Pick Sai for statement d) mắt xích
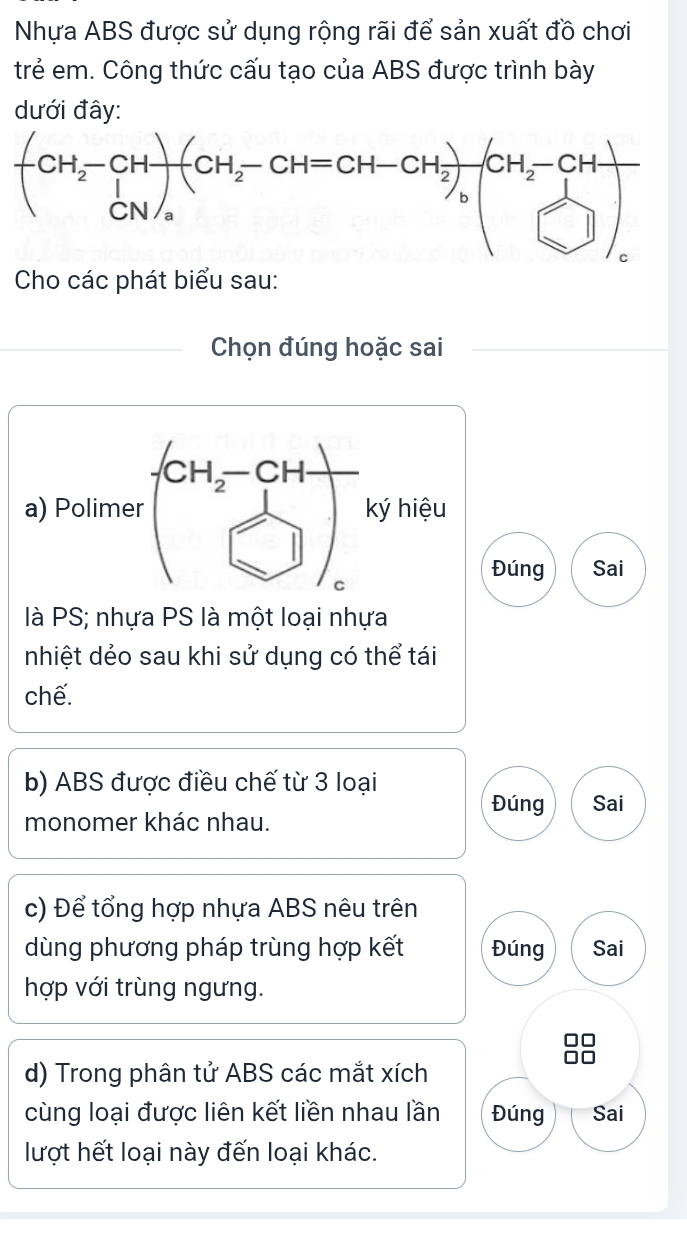687x1240 pixels. point(607,1113)
